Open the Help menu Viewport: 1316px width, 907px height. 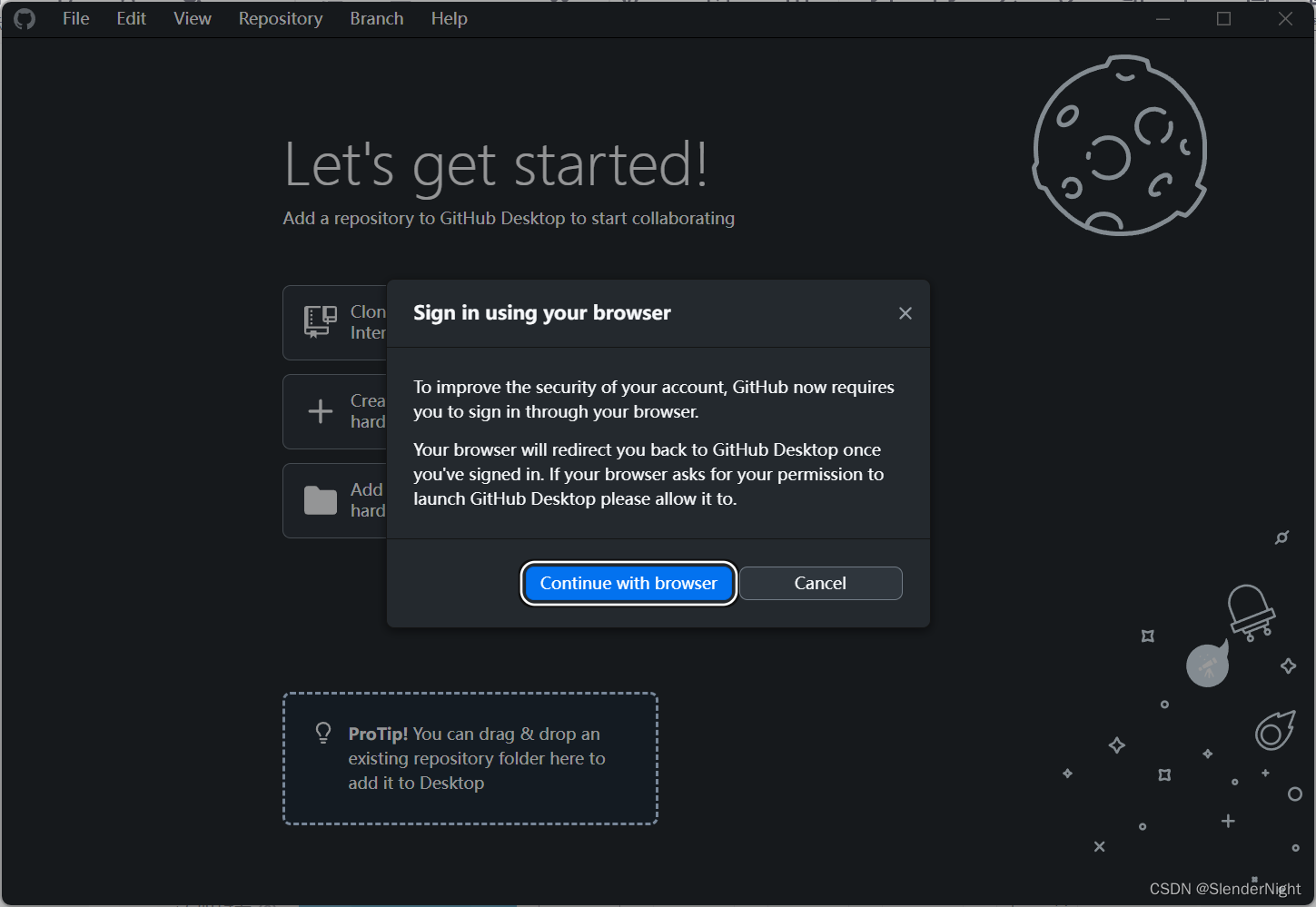(449, 18)
